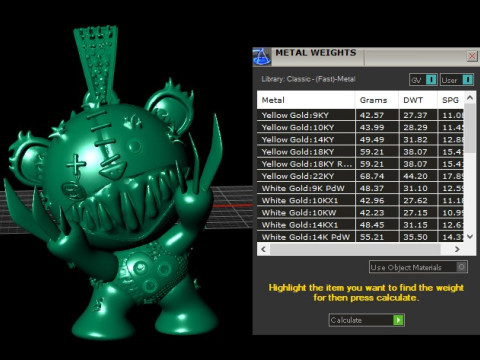The width and height of the screenshot is (480, 360).
Task: Toggle the User library switch
Action: point(457,80)
